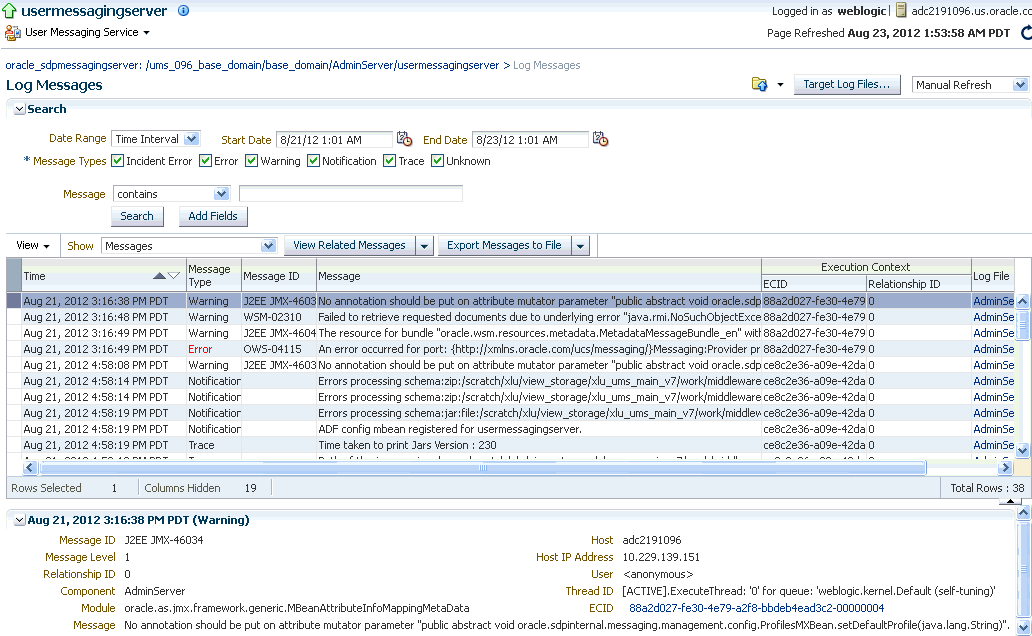The image size is (1032, 636).
Task: Click the details pane scroll-down arrow
Action: (1023, 626)
